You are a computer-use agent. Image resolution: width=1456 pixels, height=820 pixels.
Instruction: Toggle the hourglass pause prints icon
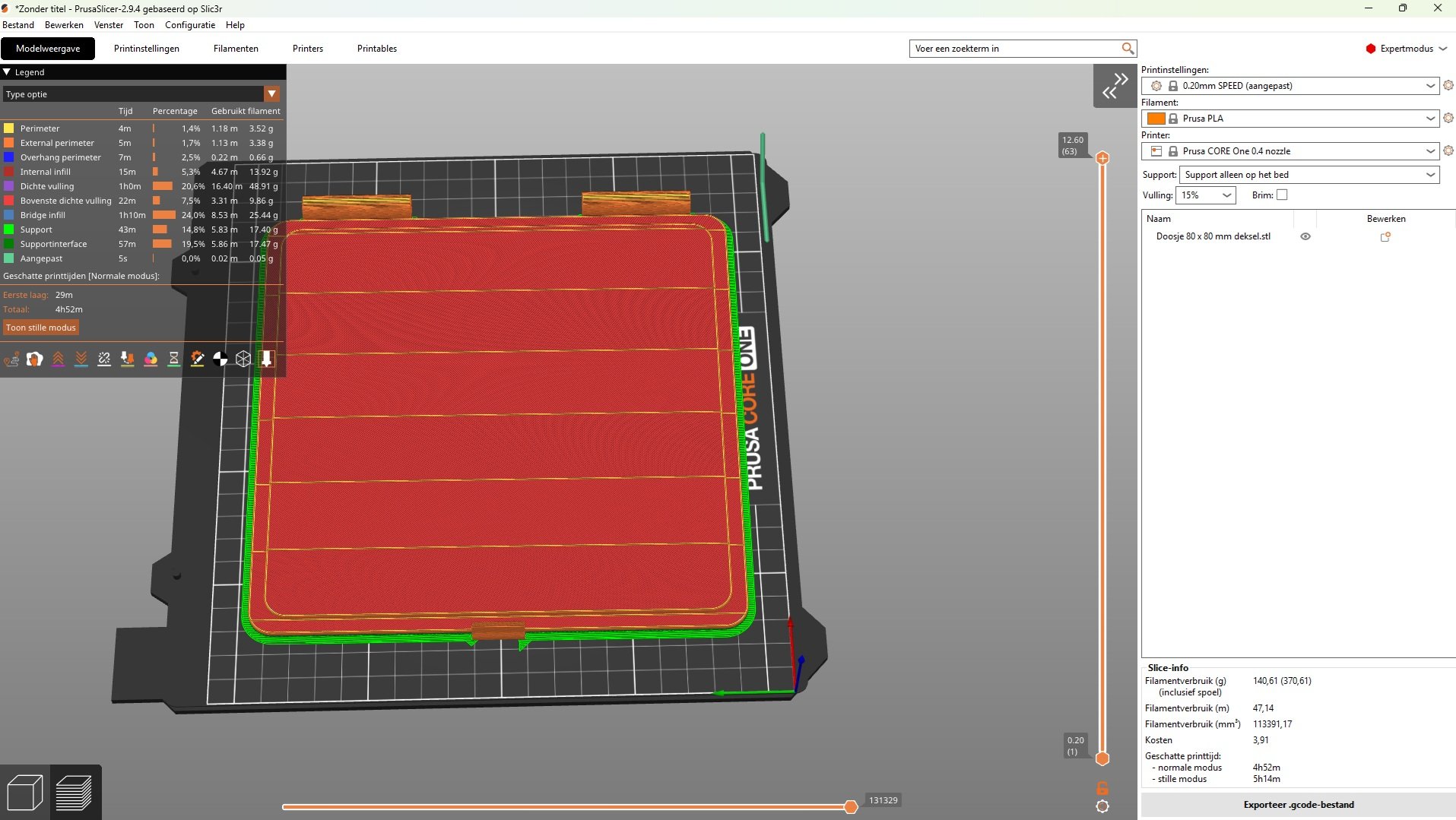(174, 359)
